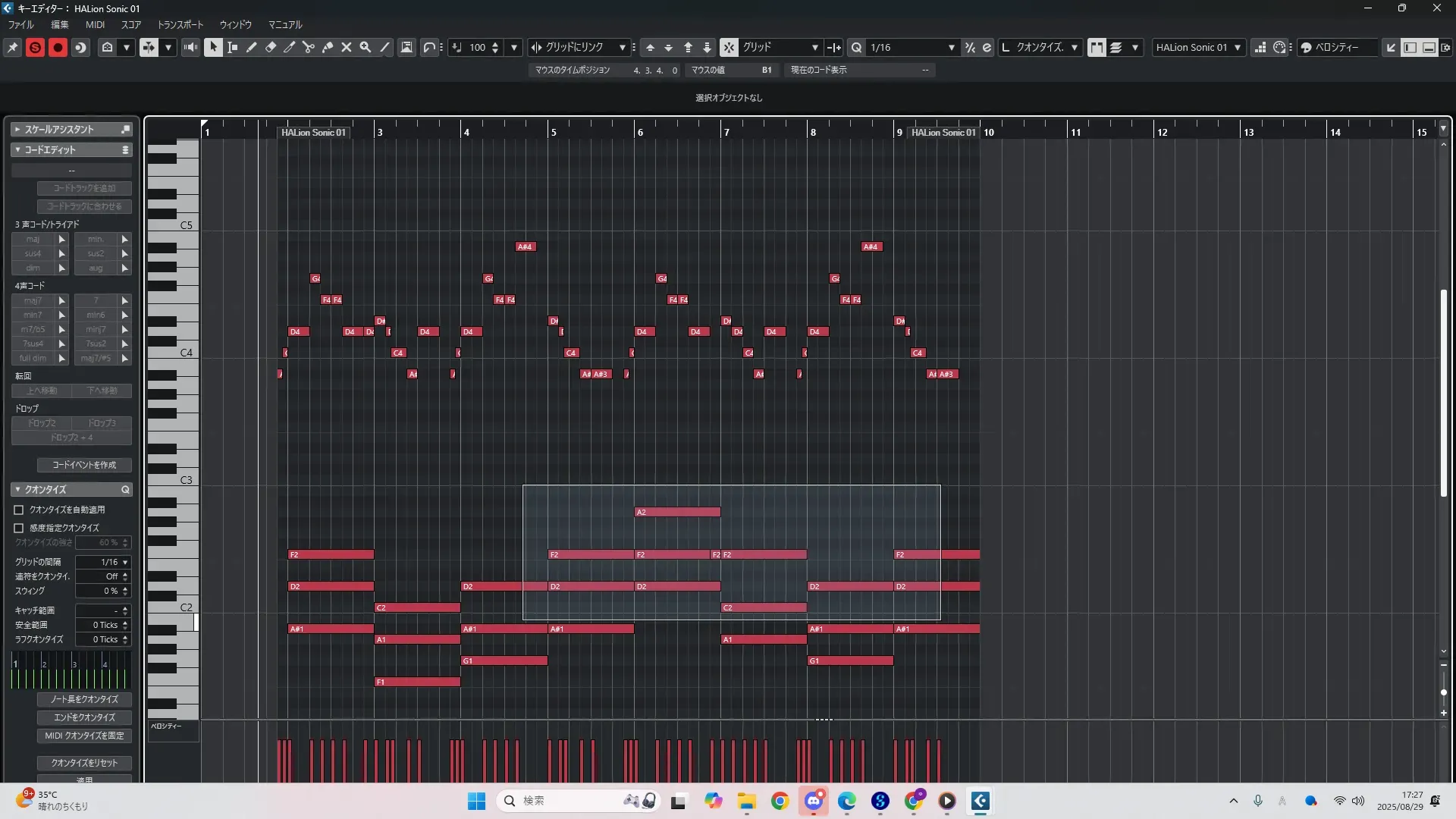Select the Draw pencil tool
The height and width of the screenshot is (819, 1456).
[x=252, y=47]
